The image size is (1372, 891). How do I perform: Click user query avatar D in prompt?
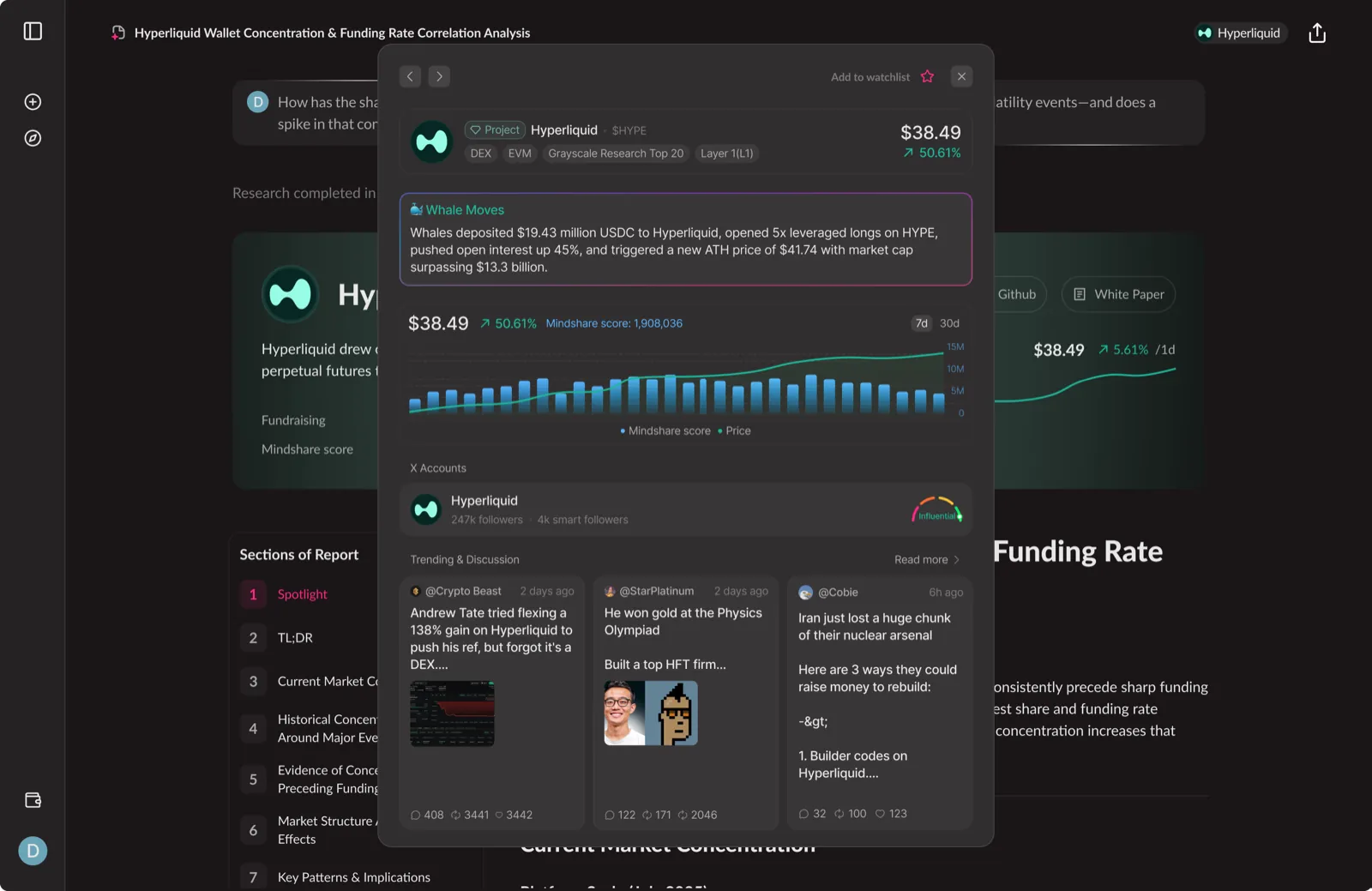pos(258,102)
